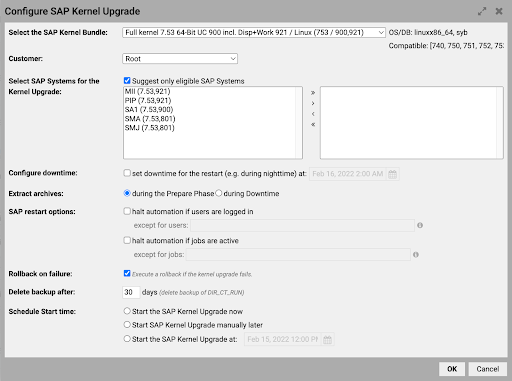
Task: Close the Configure SAP Kernel Upgrade dialog
Action: pyautogui.click(x=499, y=11)
